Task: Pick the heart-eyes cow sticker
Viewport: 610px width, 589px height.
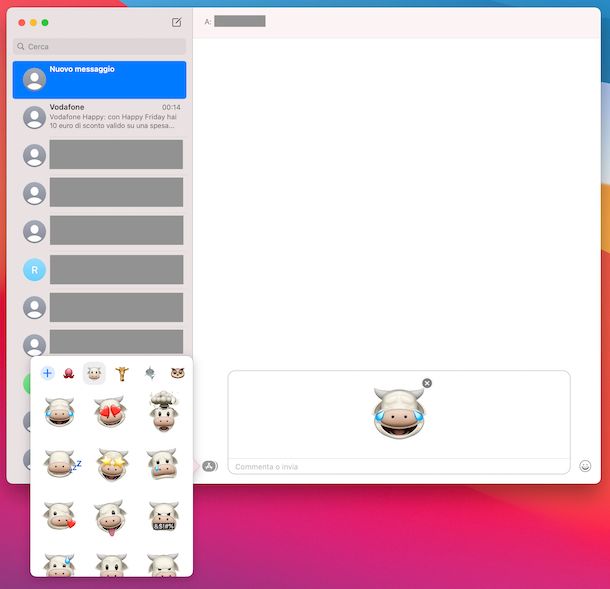Action: point(111,411)
